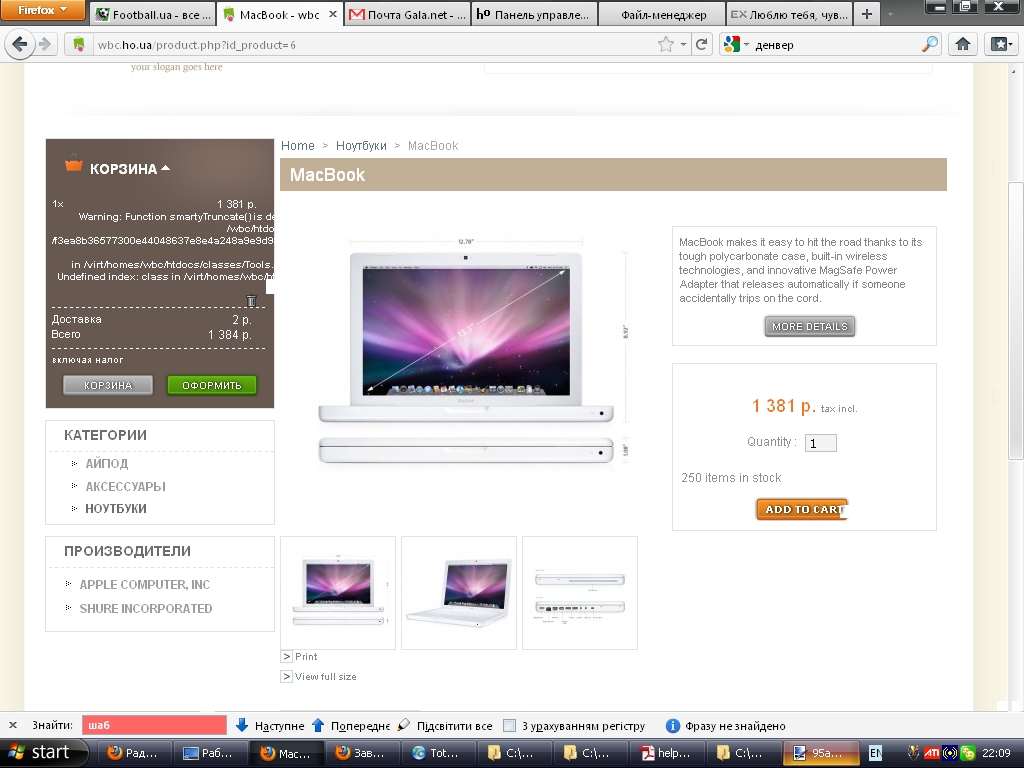
Task: Switch to Люблю тебя tab
Action: tap(789, 14)
